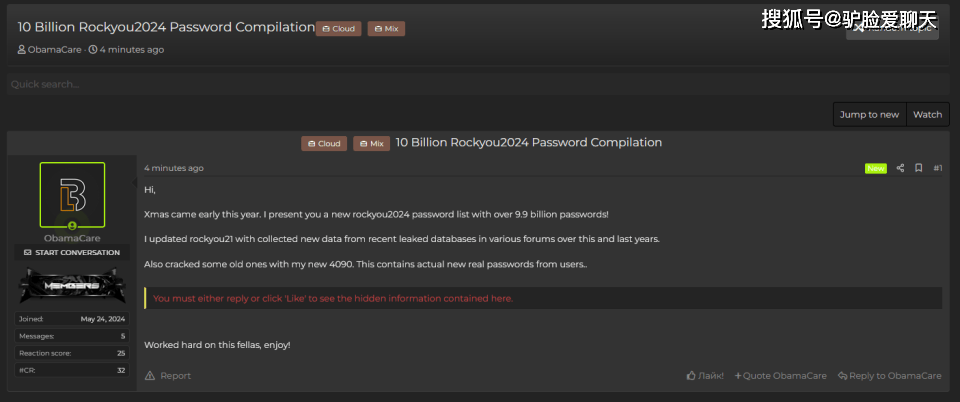The height and width of the screenshot is (402, 960).
Task: Start conversation with ObamaCare
Action: tap(72, 252)
